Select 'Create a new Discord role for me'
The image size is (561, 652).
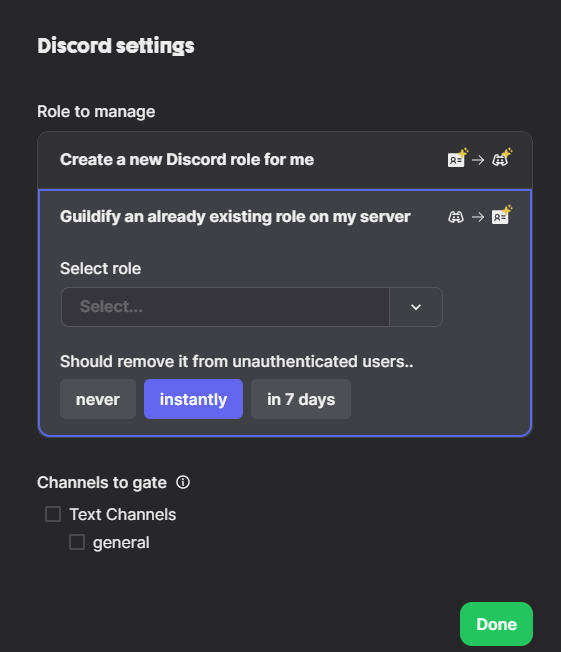pyautogui.click(x=285, y=160)
